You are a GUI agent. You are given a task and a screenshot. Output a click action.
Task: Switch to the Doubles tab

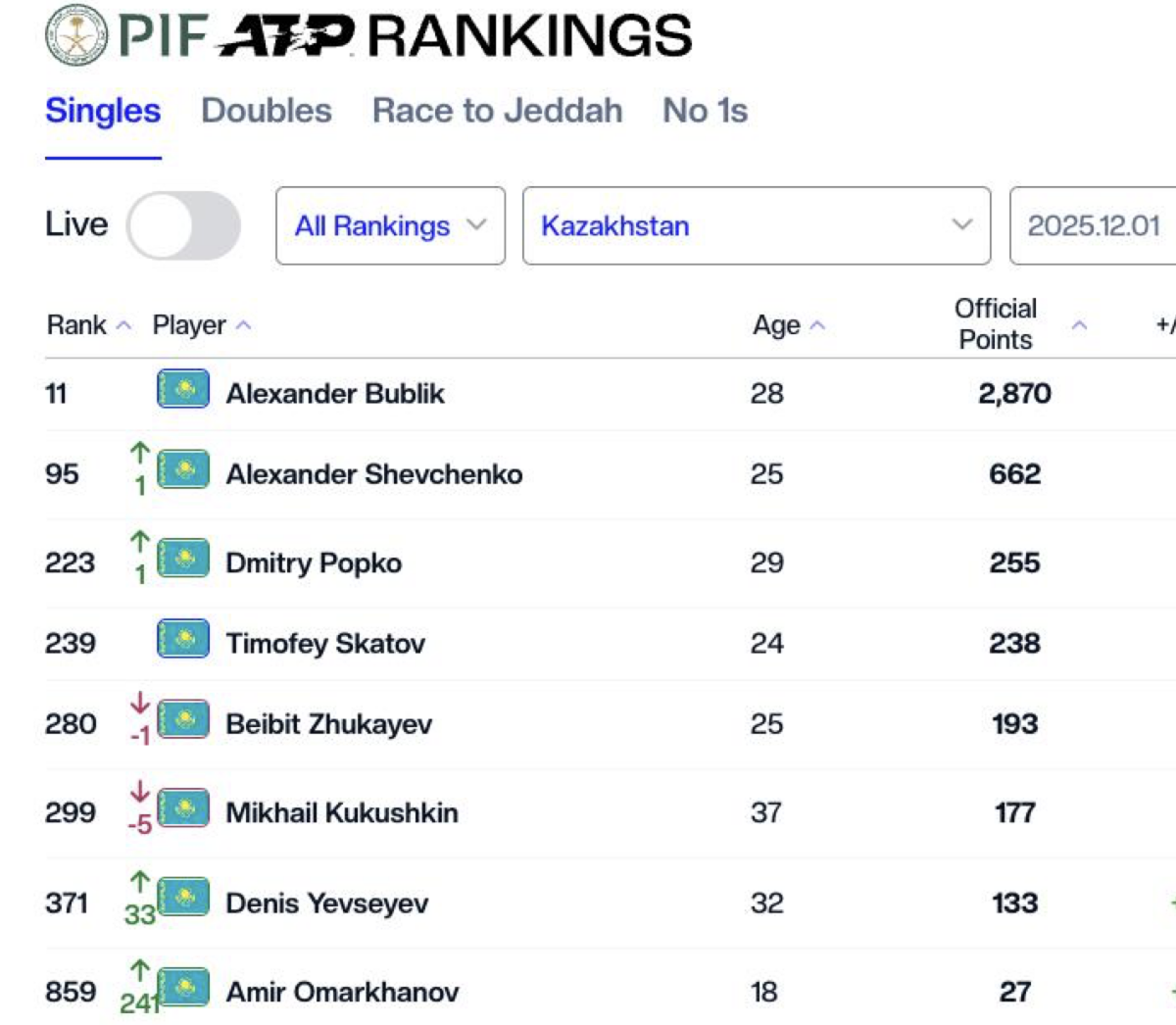coord(267,111)
